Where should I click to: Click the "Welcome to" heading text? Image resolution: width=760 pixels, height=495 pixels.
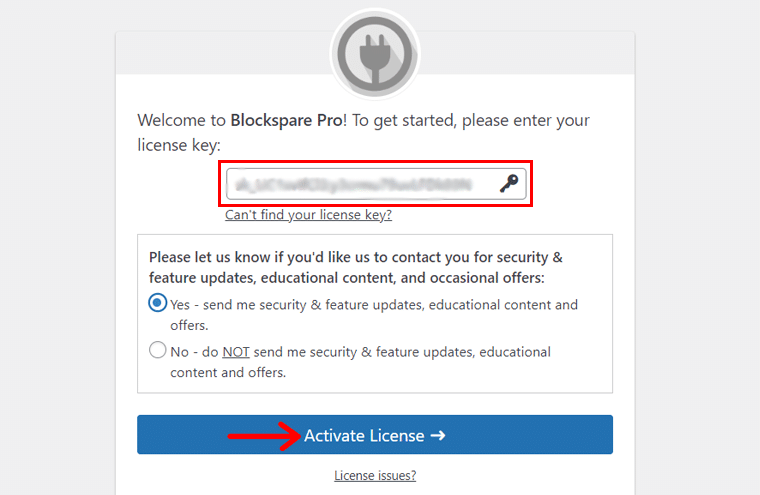[182, 120]
